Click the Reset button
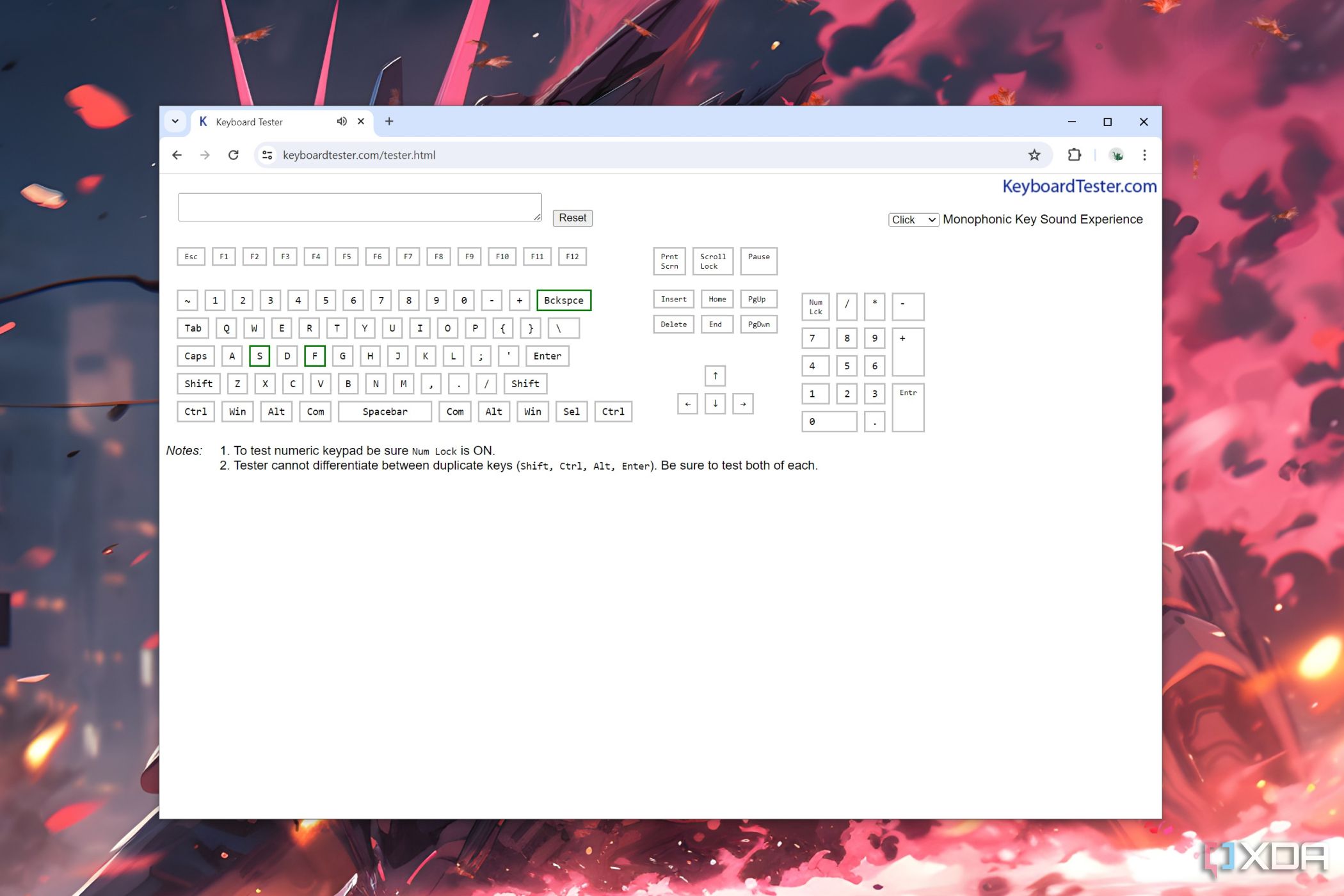This screenshot has width=1344, height=896. [x=572, y=218]
